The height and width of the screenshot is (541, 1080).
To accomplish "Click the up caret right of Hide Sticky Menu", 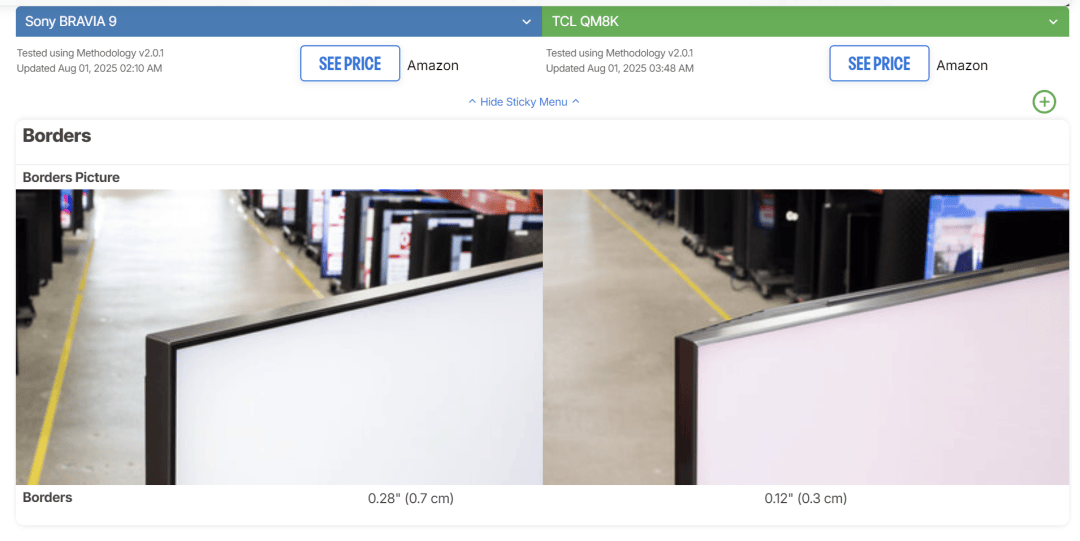I will tap(576, 101).
